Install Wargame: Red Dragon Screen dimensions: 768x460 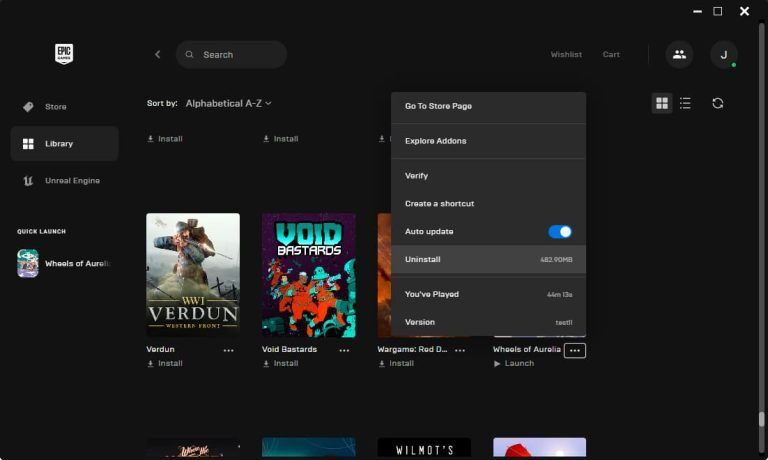pos(396,363)
